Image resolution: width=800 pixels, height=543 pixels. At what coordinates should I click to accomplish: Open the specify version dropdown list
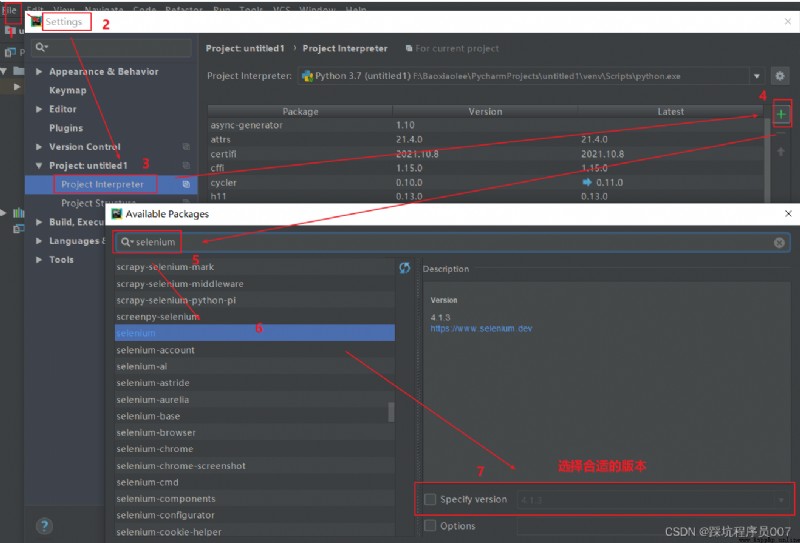point(781,500)
